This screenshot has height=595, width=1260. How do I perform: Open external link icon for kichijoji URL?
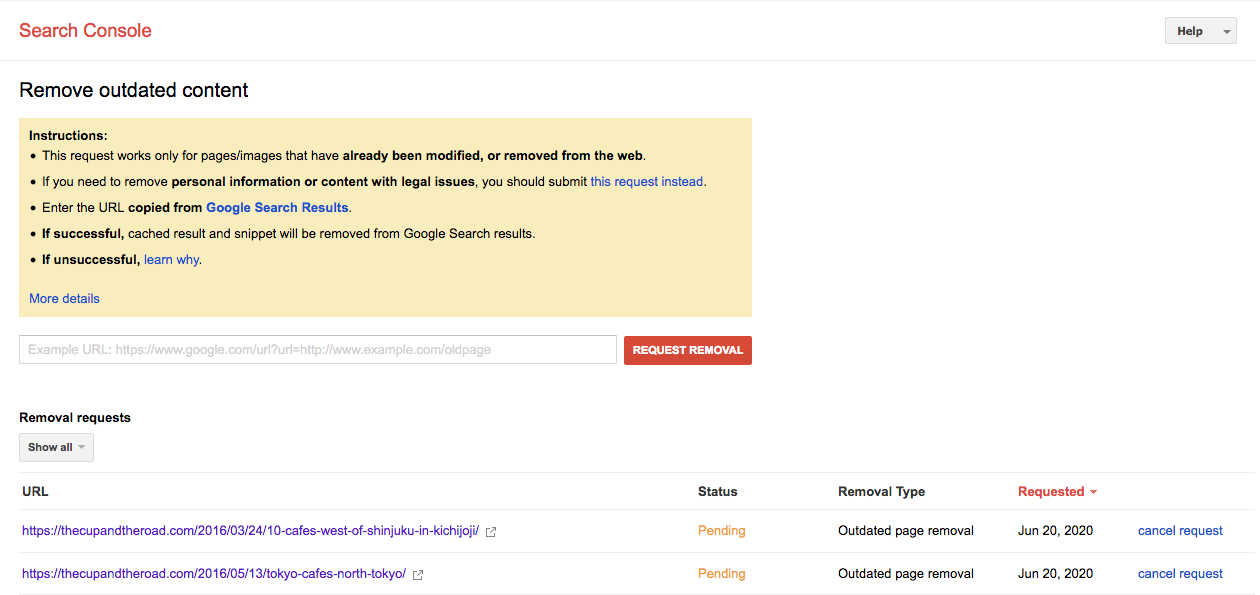(x=491, y=532)
